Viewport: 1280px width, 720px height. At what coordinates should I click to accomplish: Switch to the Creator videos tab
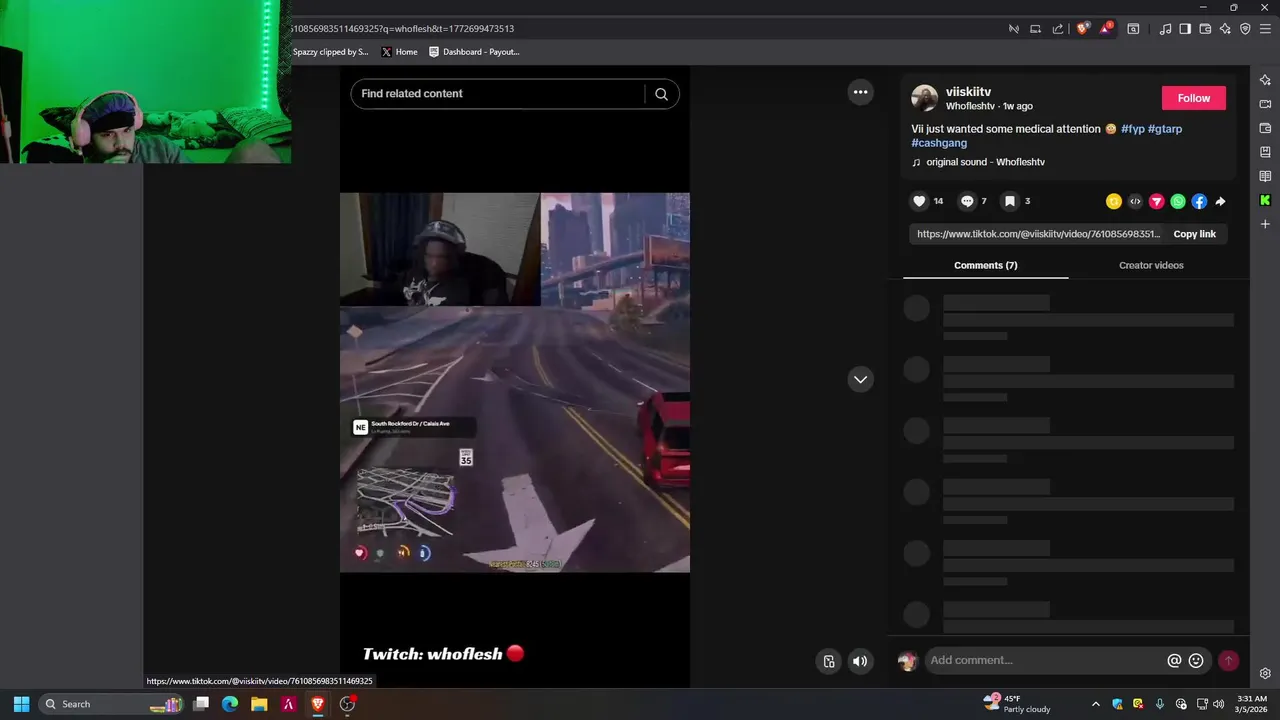pyautogui.click(x=1151, y=265)
